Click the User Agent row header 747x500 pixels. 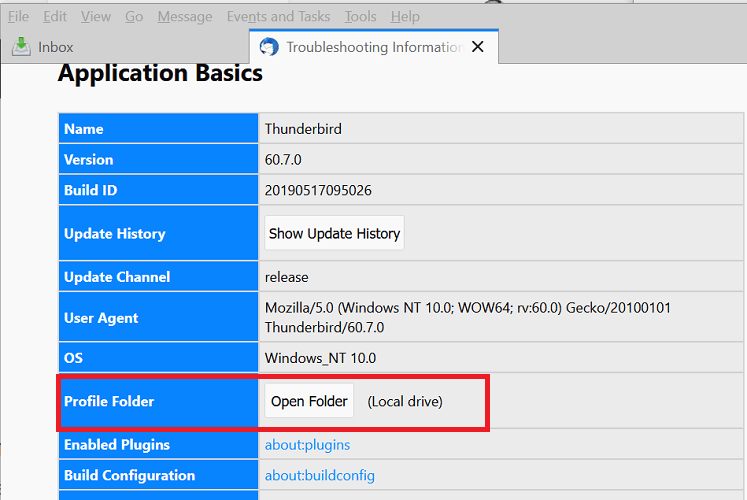pyautogui.click(x=158, y=317)
